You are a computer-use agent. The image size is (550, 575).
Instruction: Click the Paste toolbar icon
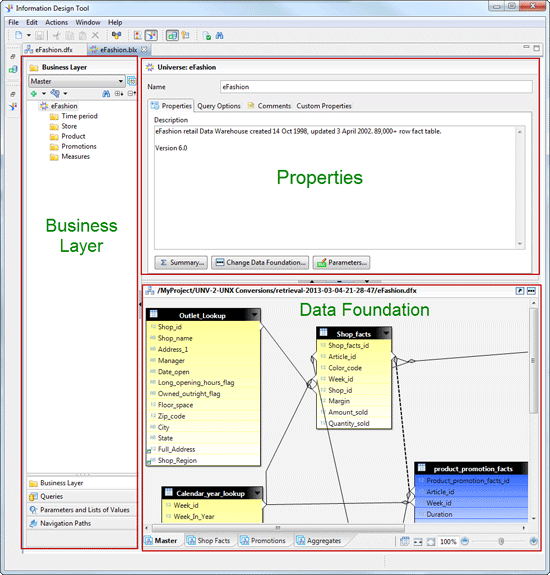click(x=82, y=35)
